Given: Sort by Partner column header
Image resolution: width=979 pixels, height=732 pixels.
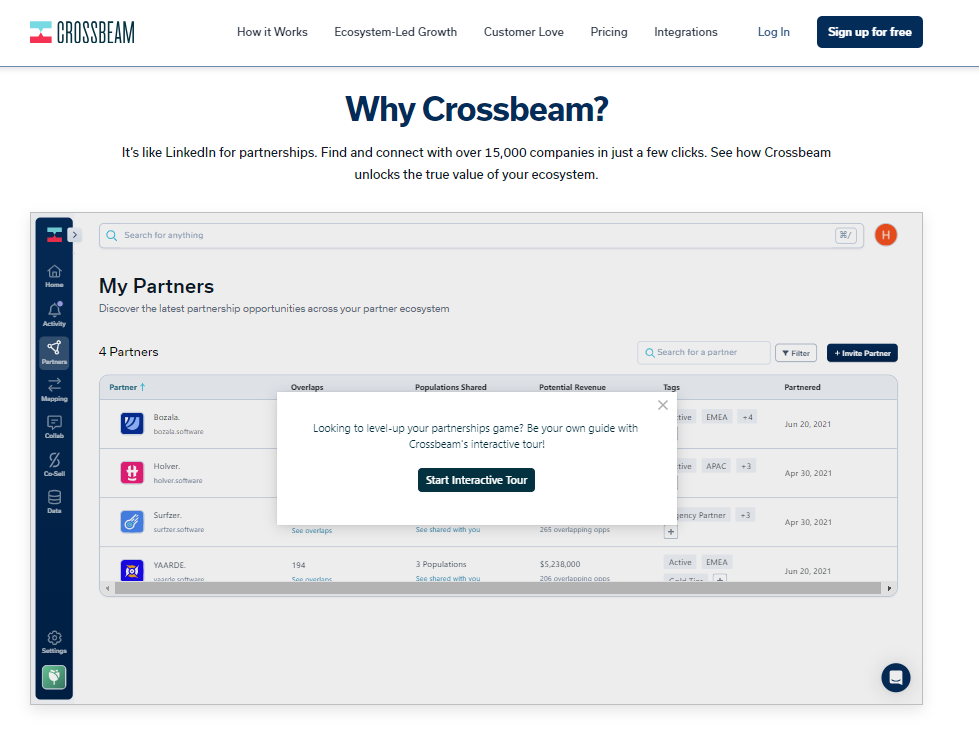Looking at the screenshot, I should (127, 387).
